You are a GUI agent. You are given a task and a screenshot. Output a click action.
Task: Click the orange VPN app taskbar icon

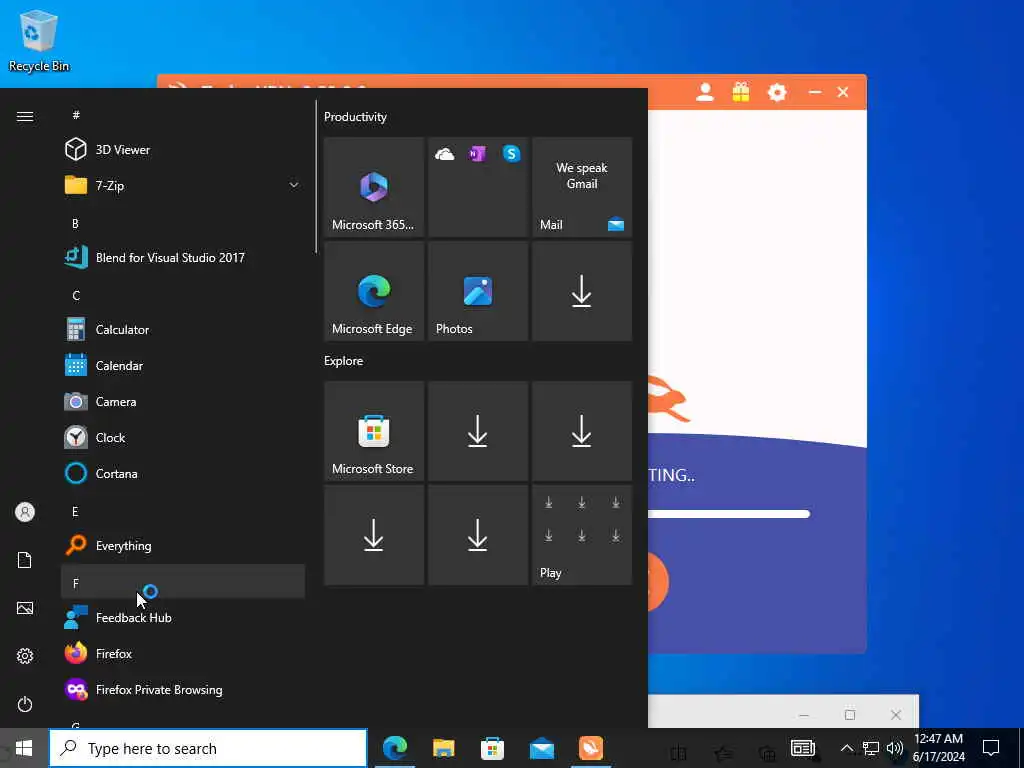tap(590, 748)
